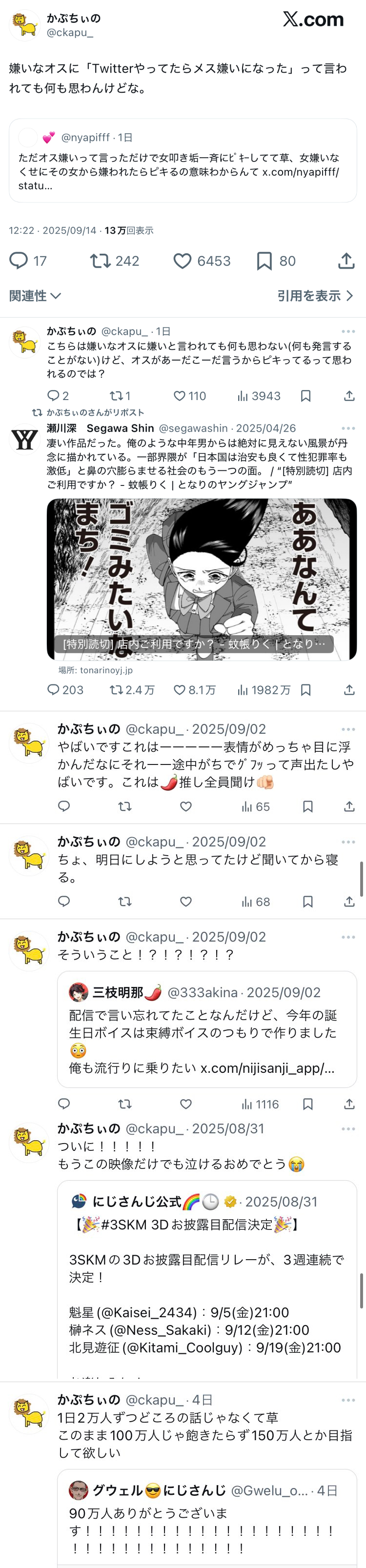Open more options on the そういうこと tweet

coord(348,937)
